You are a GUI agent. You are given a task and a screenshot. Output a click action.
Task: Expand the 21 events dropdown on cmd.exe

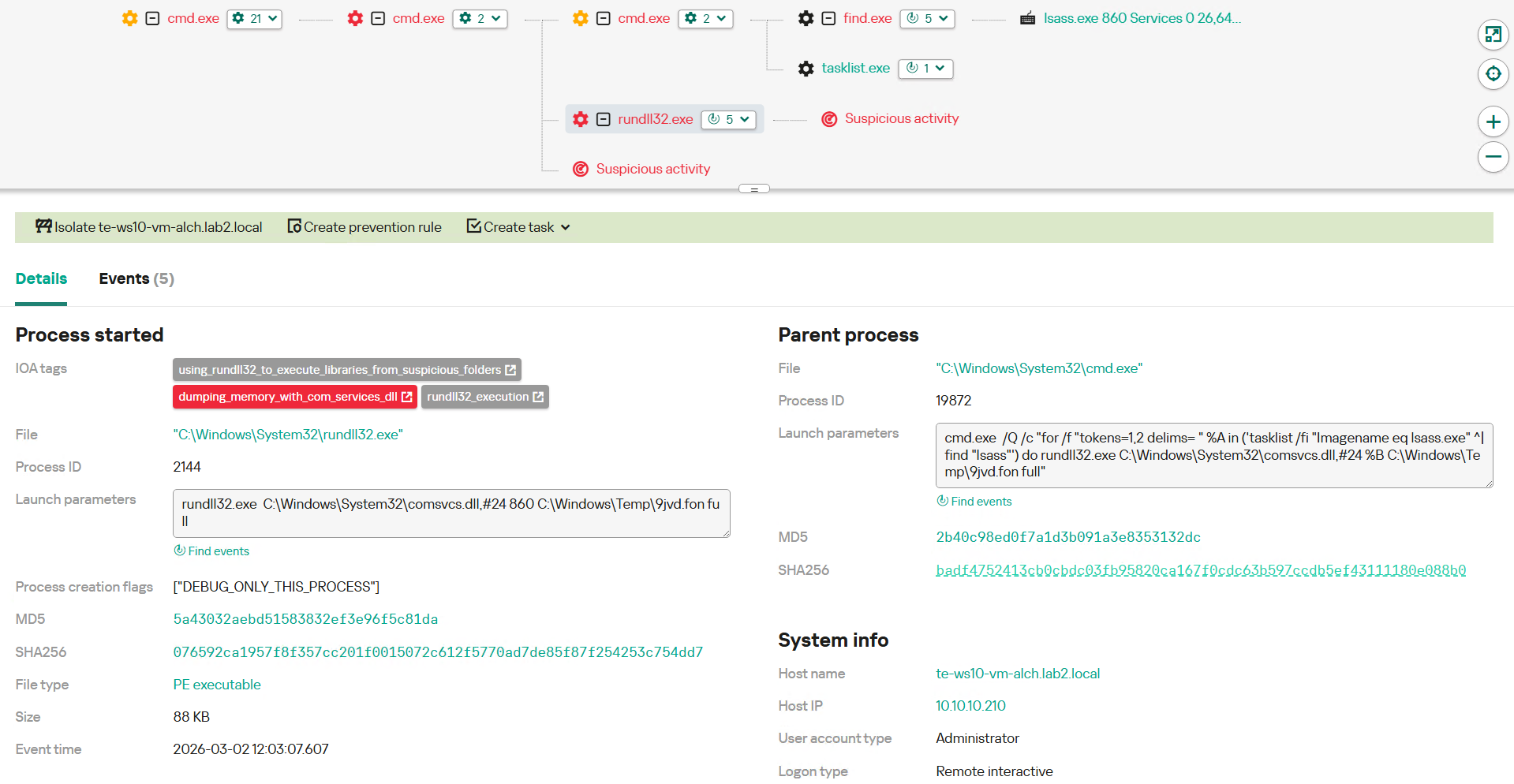click(254, 18)
